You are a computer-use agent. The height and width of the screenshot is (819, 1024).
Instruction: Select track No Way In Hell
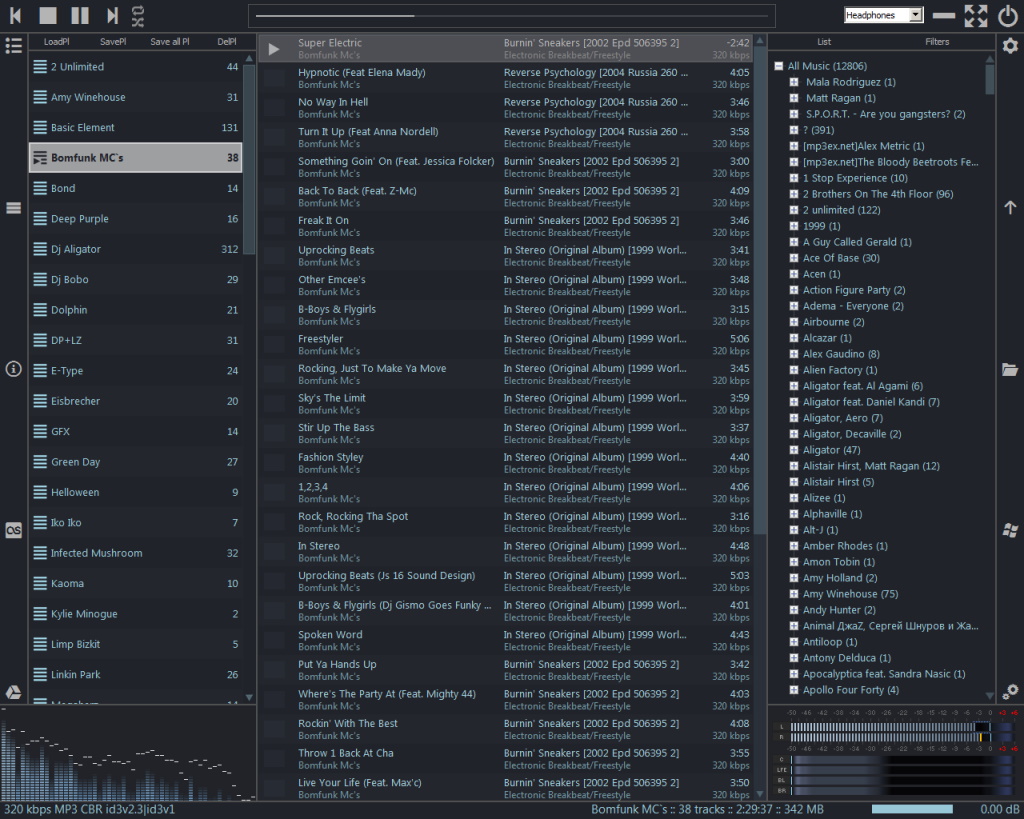(506, 108)
